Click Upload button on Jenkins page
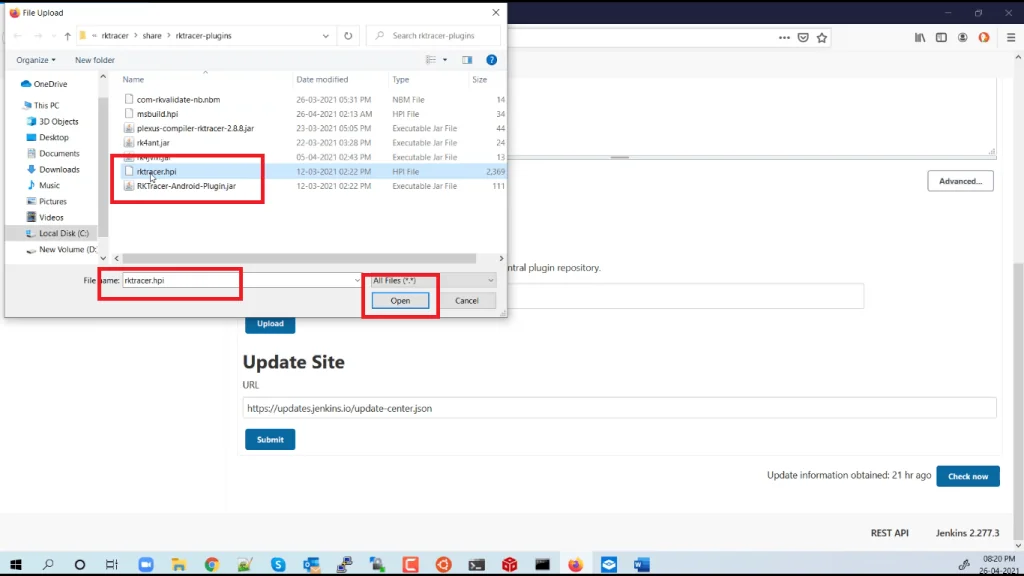The width and height of the screenshot is (1024, 576). point(270,324)
